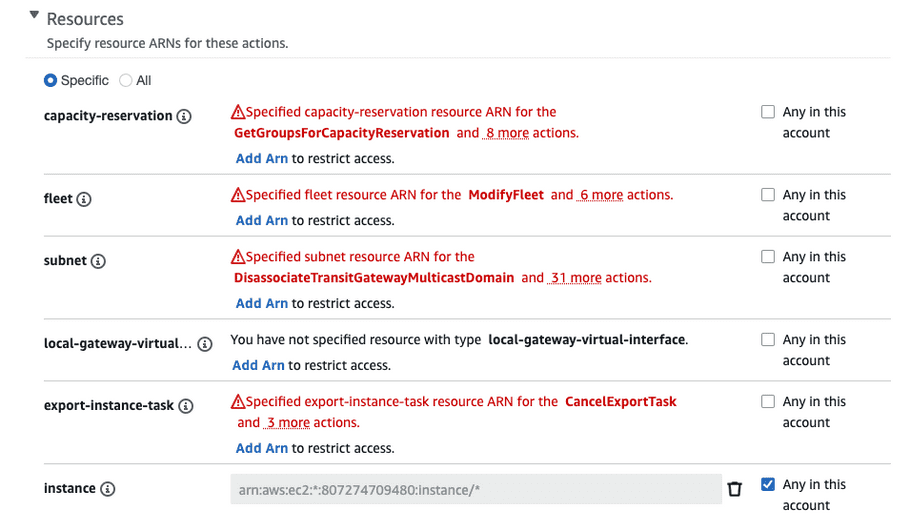Viewport: 910px width, 515px height.
Task: Select the Specific radio button
Action: (x=50, y=81)
